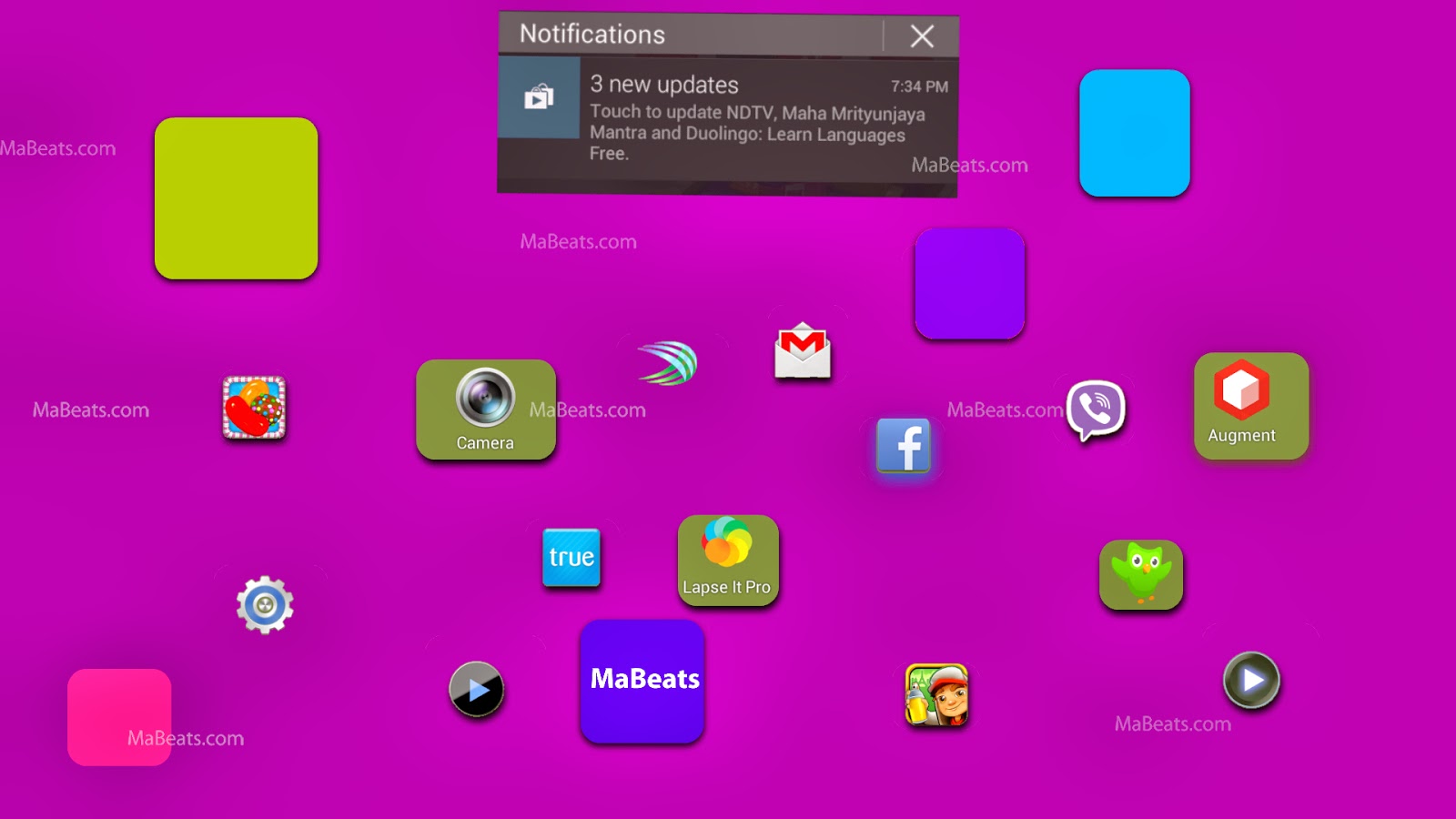Open the '3 new updates' notification
The height and width of the screenshot is (819, 1456).
728,119
